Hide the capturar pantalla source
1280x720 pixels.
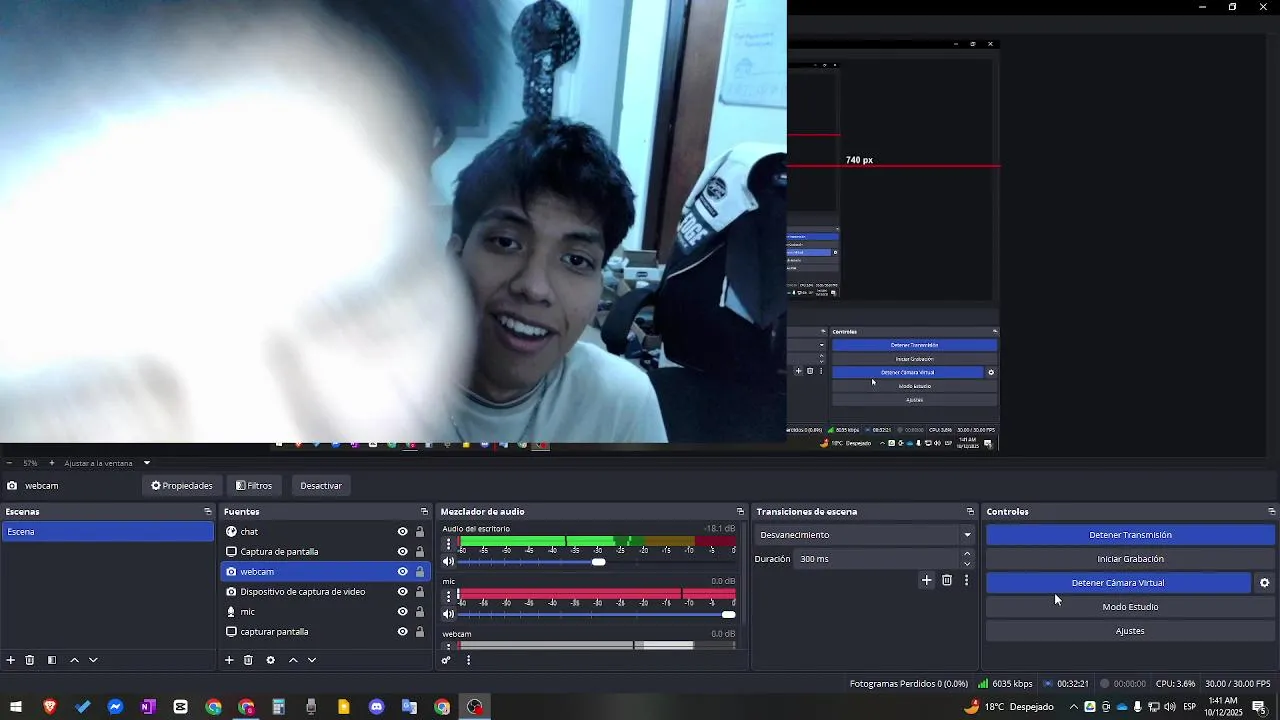(402, 632)
